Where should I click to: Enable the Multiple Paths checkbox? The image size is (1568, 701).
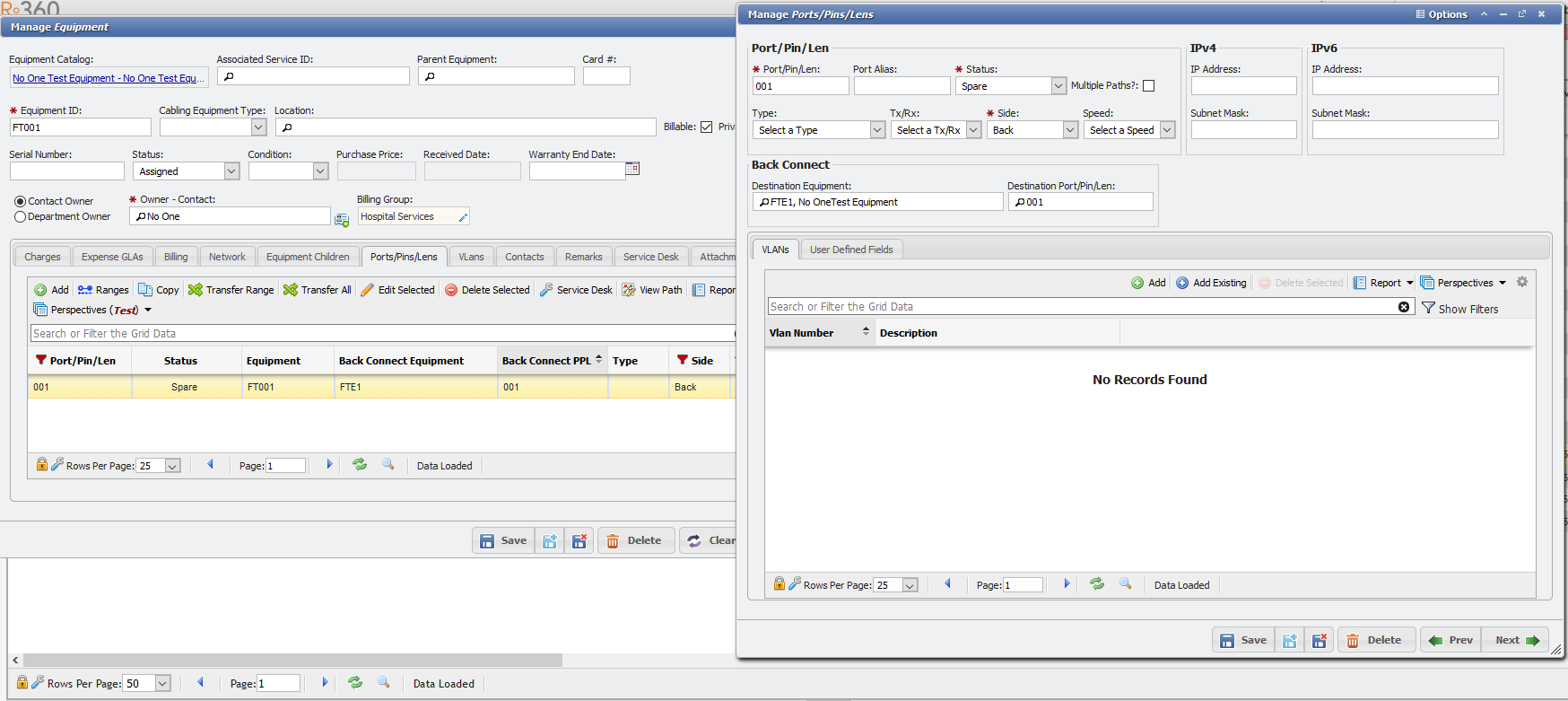click(1148, 86)
